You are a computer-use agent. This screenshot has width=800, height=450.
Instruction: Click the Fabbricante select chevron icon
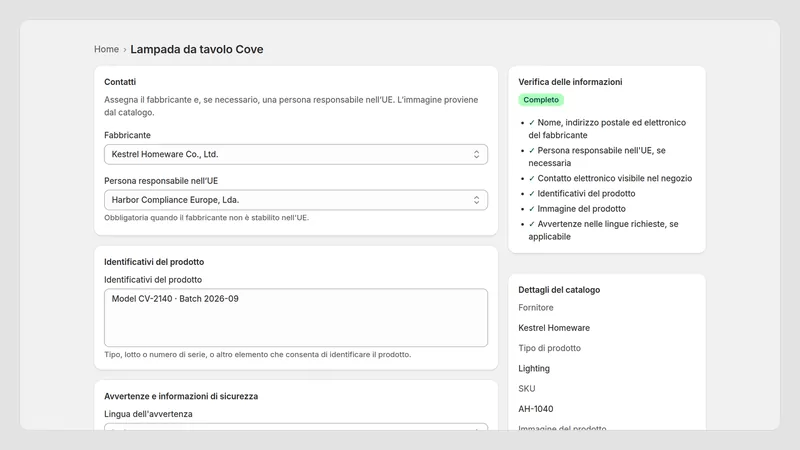(x=476, y=155)
